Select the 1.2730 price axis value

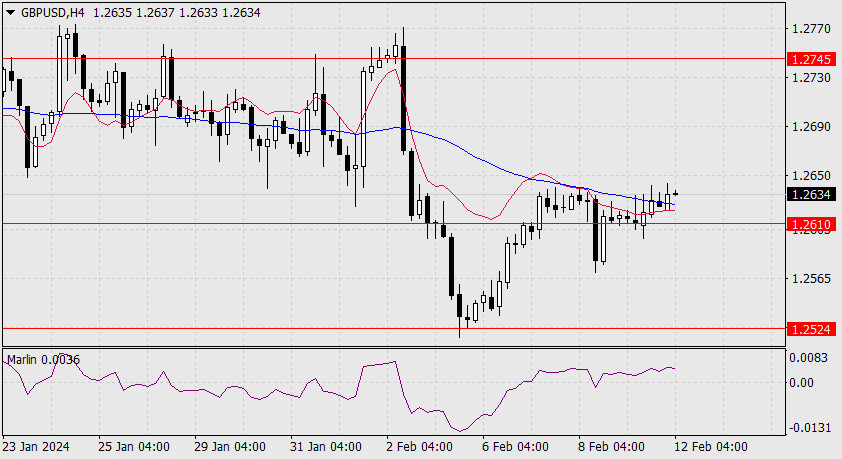[811, 78]
